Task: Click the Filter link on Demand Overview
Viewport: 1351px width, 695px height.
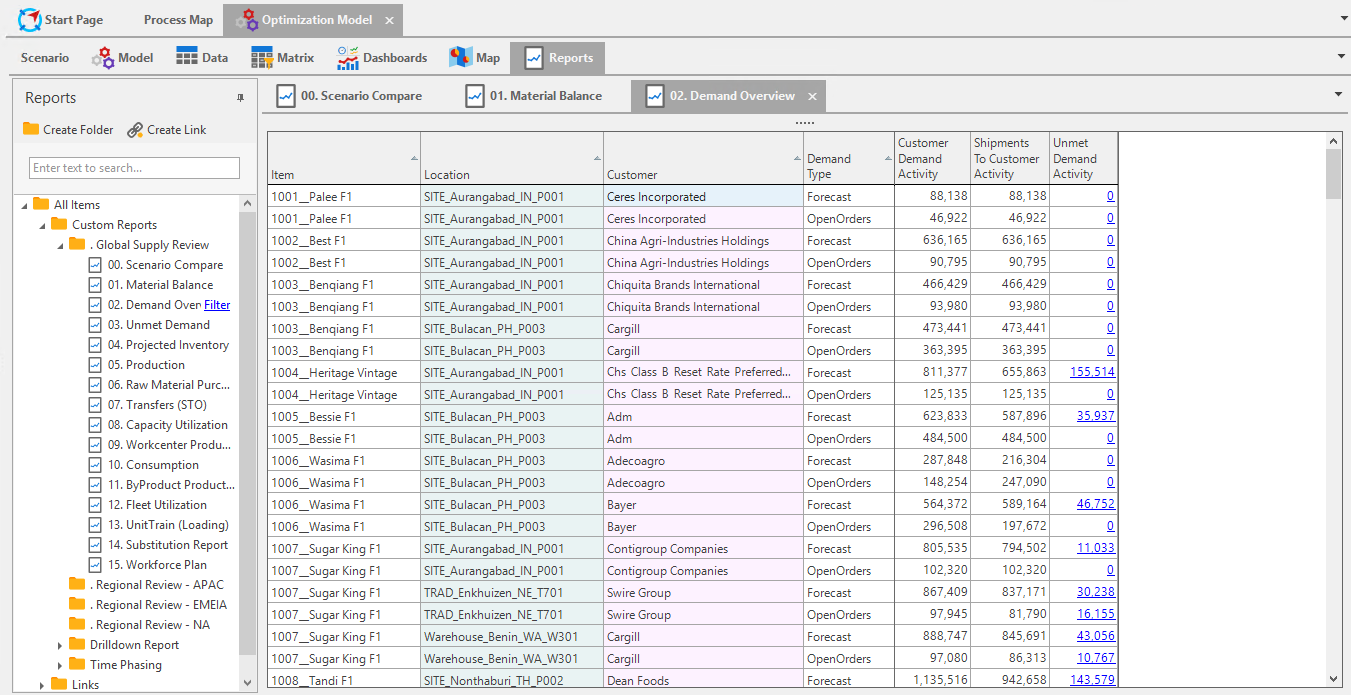Action: coord(217,305)
